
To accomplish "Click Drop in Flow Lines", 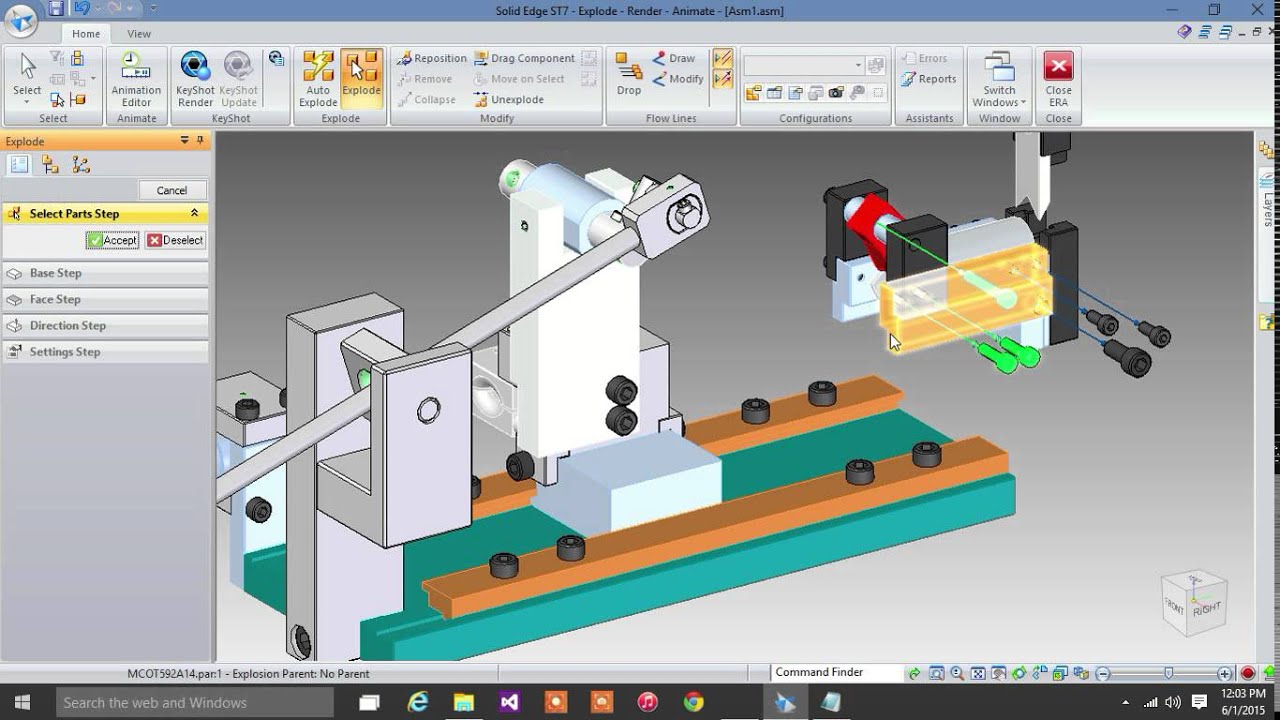I will point(629,75).
